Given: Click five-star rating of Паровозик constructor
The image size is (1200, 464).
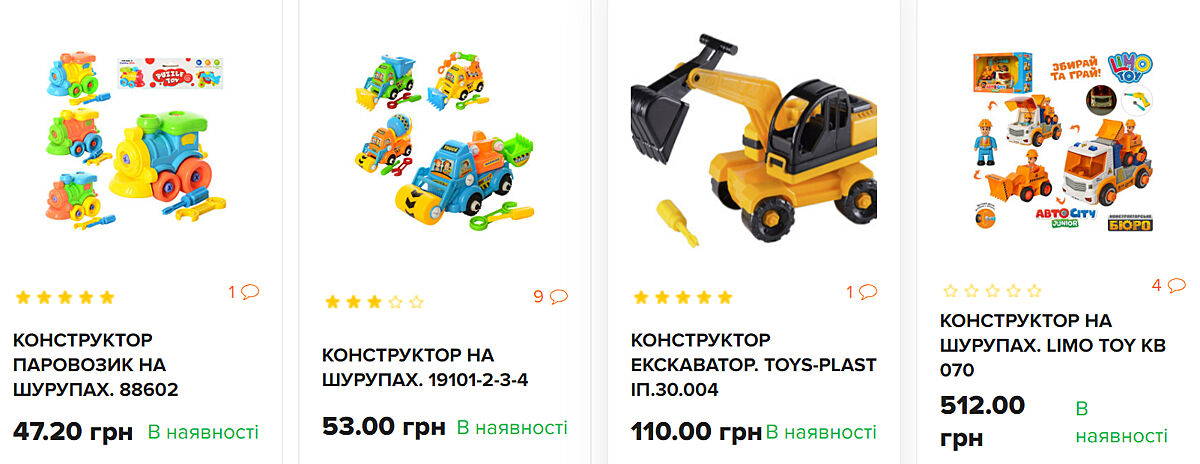Looking at the screenshot, I should [66, 297].
